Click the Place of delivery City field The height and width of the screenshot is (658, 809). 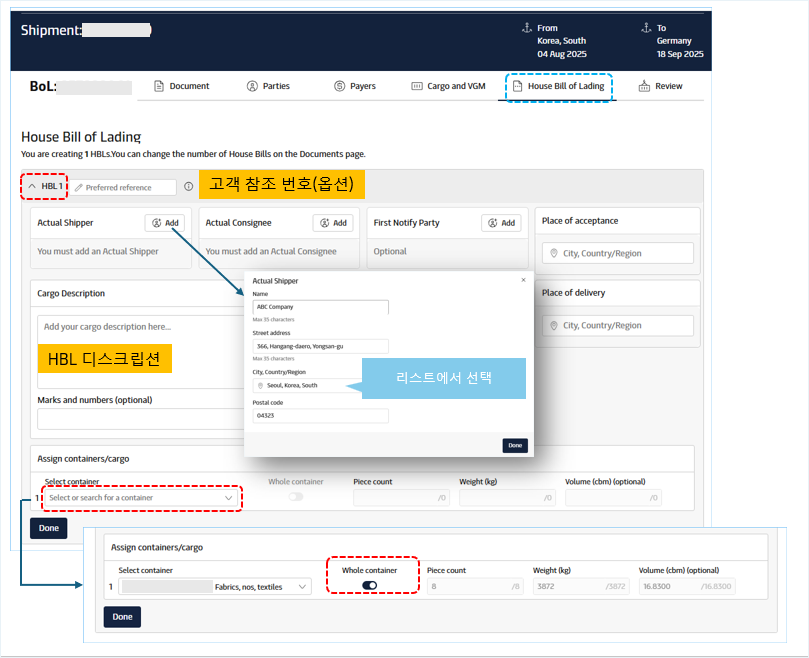click(x=617, y=325)
